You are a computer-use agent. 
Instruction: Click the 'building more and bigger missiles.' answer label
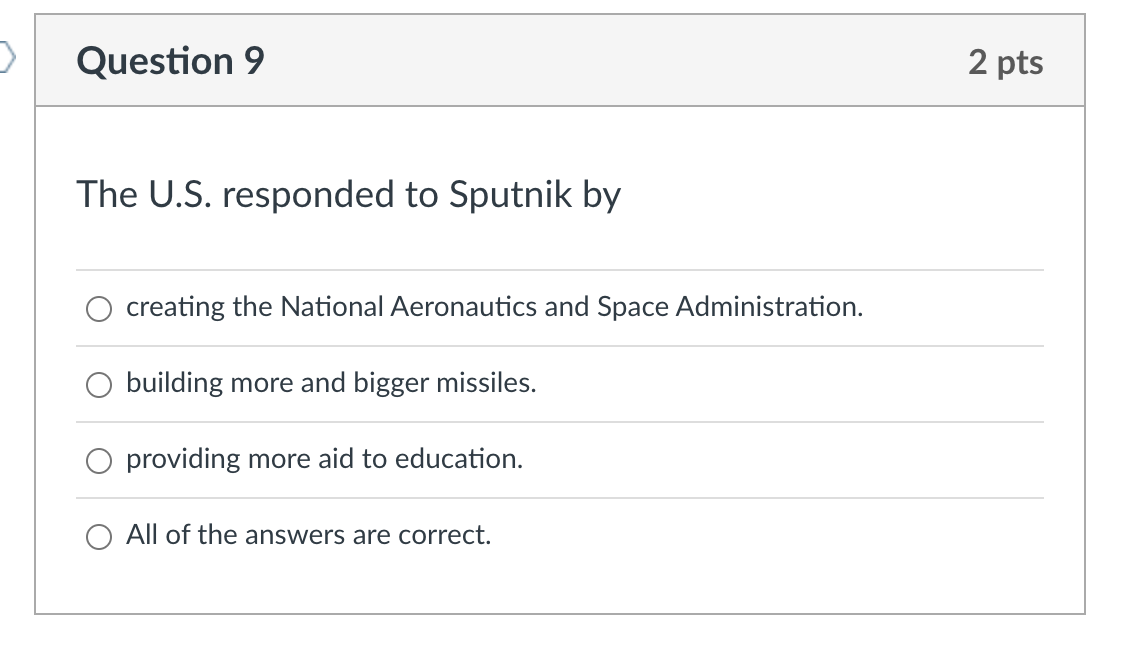tap(331, 383)
